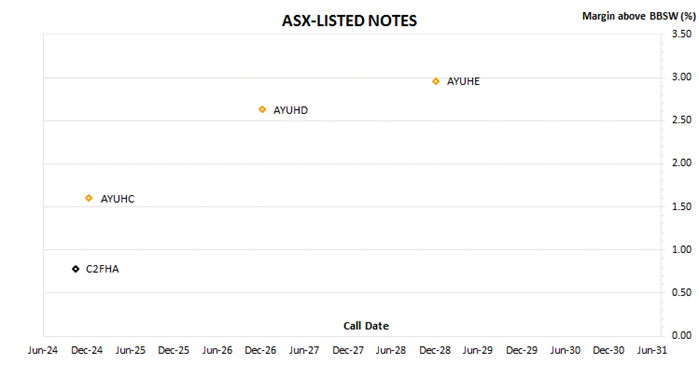The image size is (699, 365).
Task: Select the 0.00 y-axis value
Action: click(x=682, y=335)
